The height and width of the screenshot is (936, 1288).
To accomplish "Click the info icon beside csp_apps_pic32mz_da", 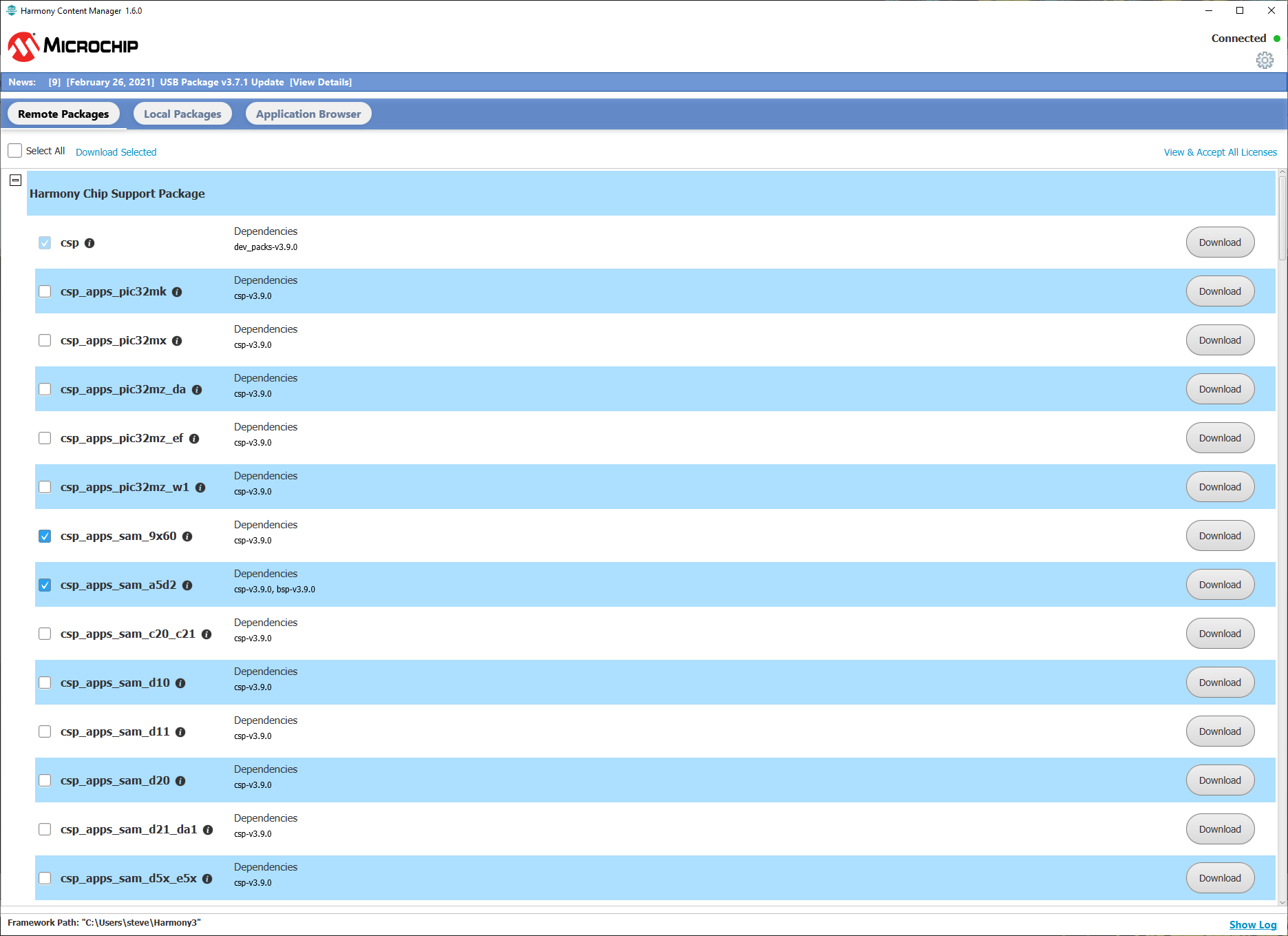I will (x=196, y=390).
